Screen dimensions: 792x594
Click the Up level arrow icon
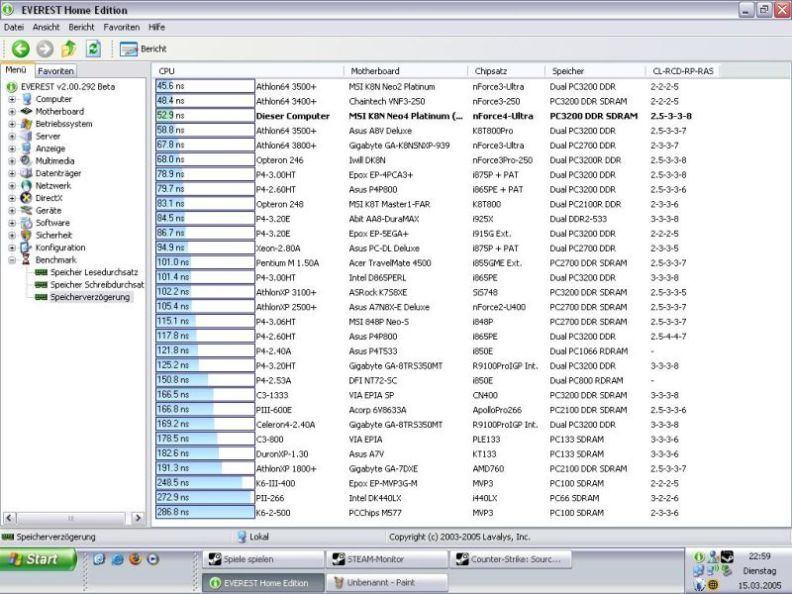click(69, 49)
